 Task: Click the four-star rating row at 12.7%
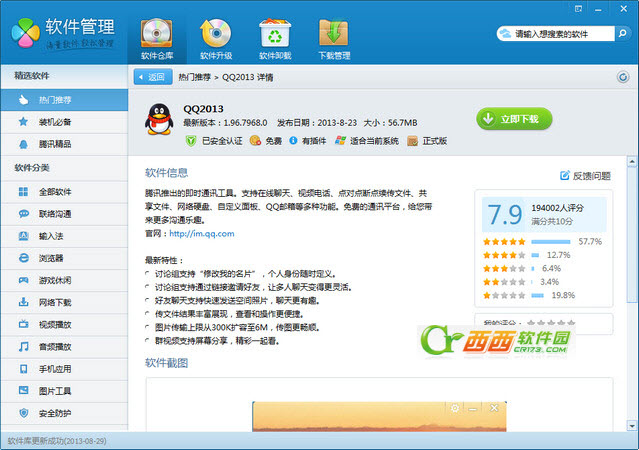point(527,255)
